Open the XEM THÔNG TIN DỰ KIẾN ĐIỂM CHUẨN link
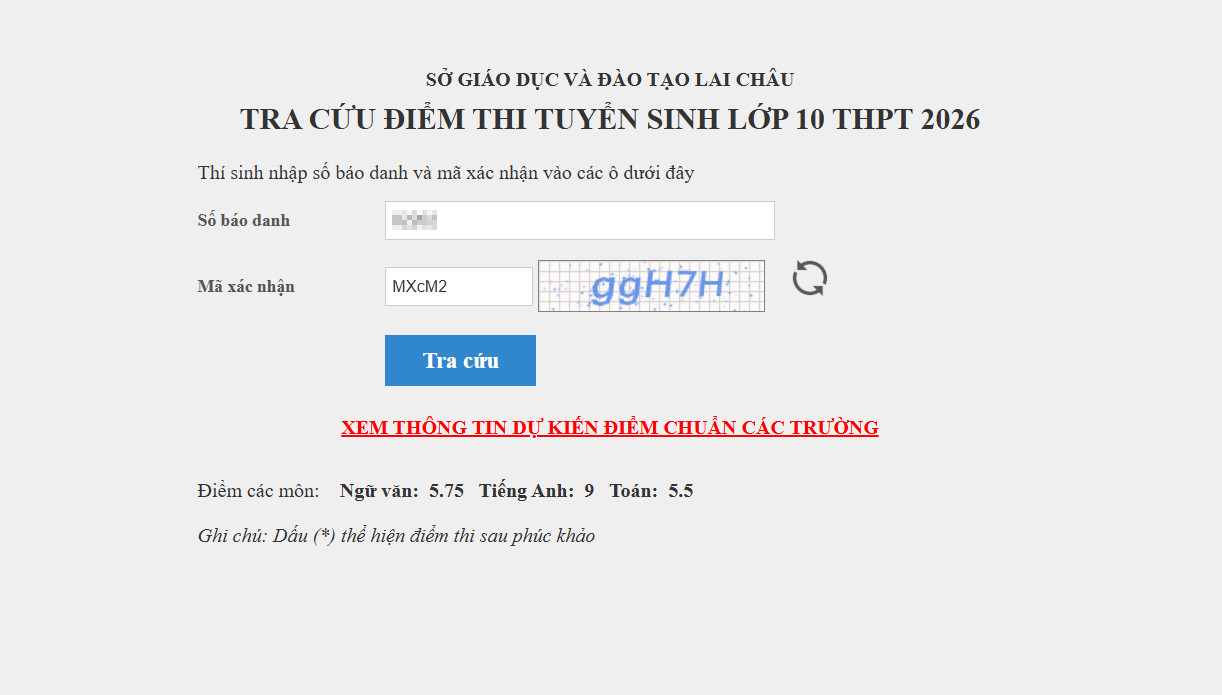 pos(610,427)
